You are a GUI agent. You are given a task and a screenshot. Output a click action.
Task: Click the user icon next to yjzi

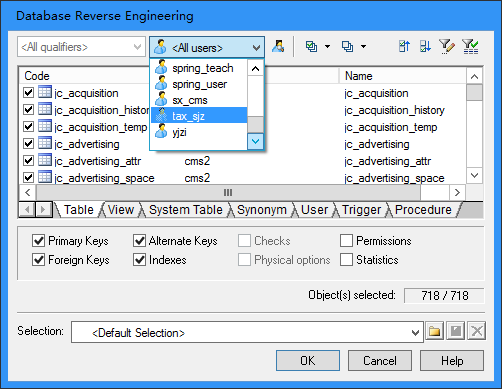161,131
